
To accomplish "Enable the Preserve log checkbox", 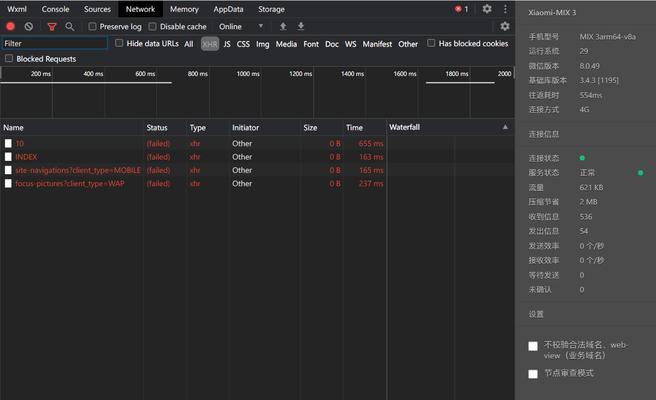I will [92, 26].
